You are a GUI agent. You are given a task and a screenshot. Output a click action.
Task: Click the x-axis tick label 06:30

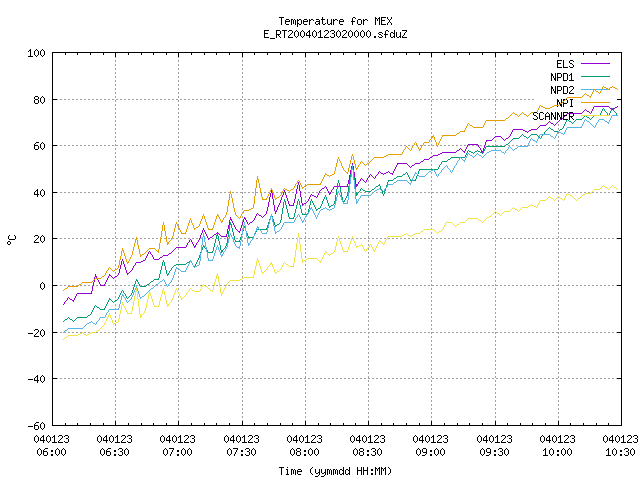click(x=115, y=452)
